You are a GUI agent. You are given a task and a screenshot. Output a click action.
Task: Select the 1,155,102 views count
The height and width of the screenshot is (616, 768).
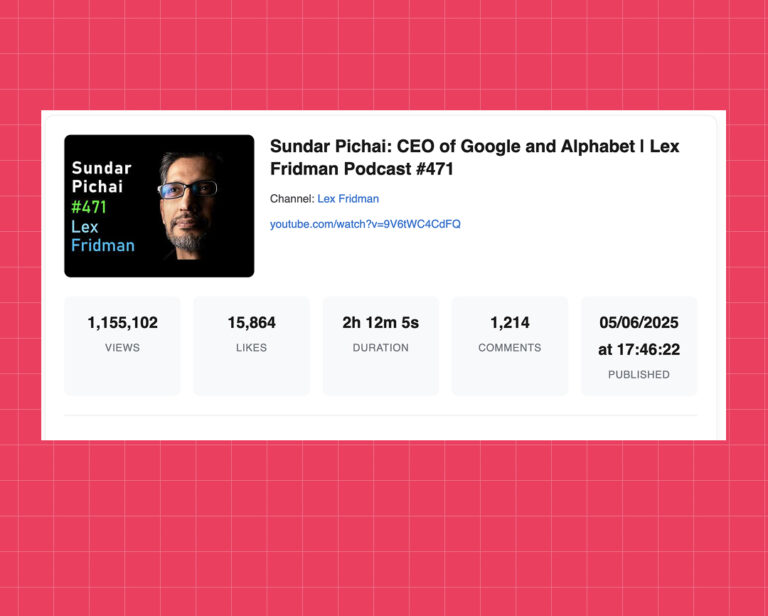tap(122, 323)
